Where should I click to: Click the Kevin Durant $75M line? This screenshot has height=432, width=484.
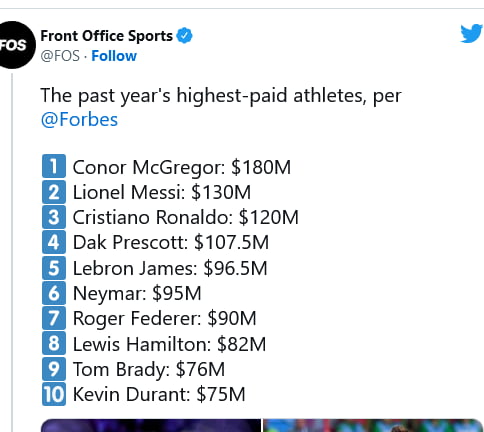tap(159, 394)
